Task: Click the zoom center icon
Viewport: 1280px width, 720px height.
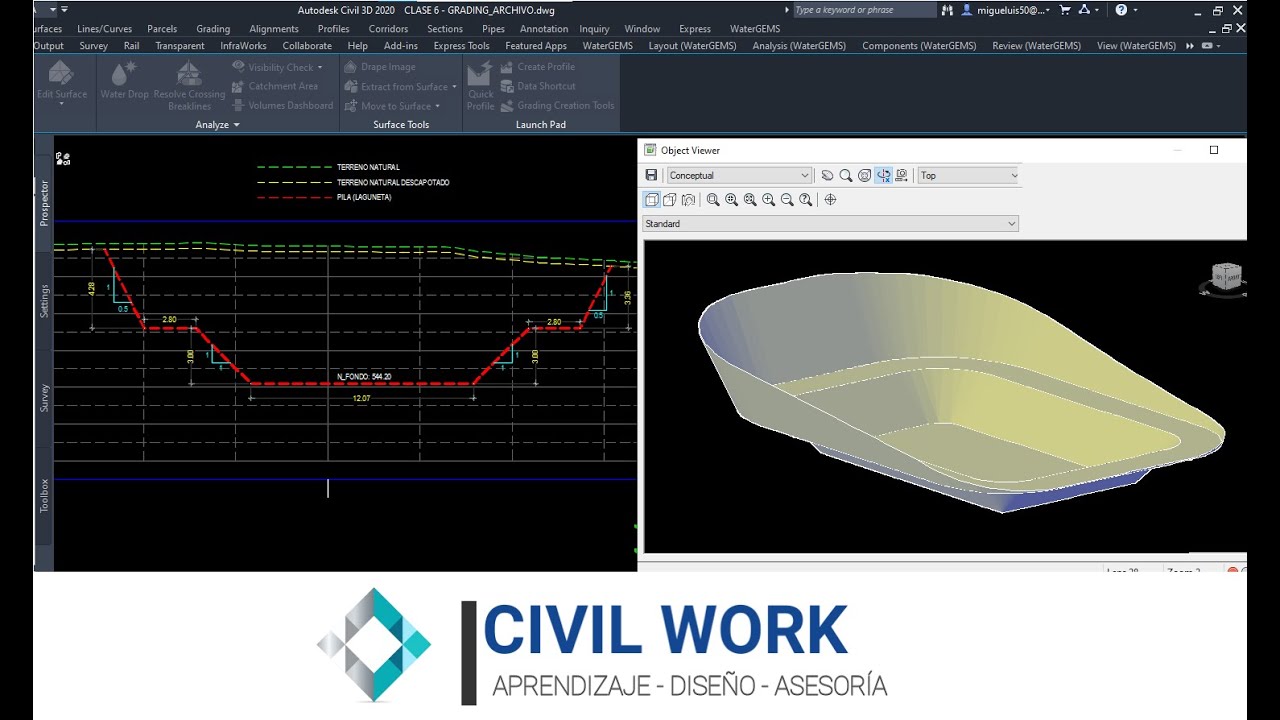Action: 731,200
